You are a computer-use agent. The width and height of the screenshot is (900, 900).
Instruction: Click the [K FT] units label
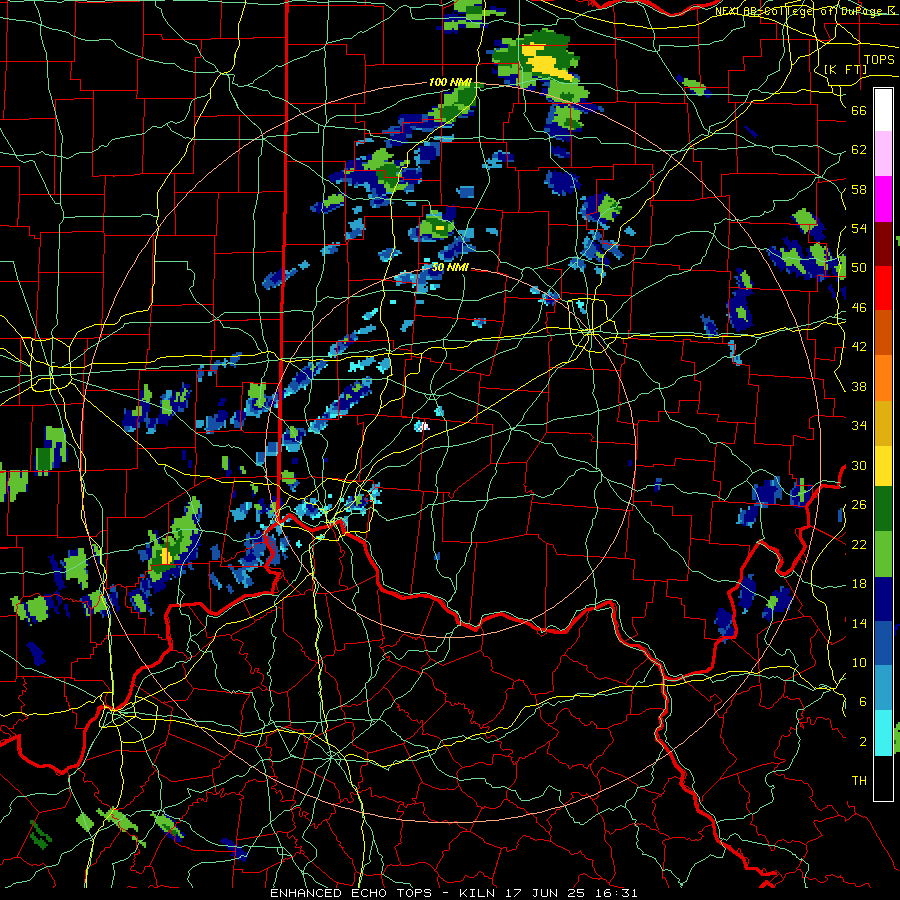click(845, 69)
